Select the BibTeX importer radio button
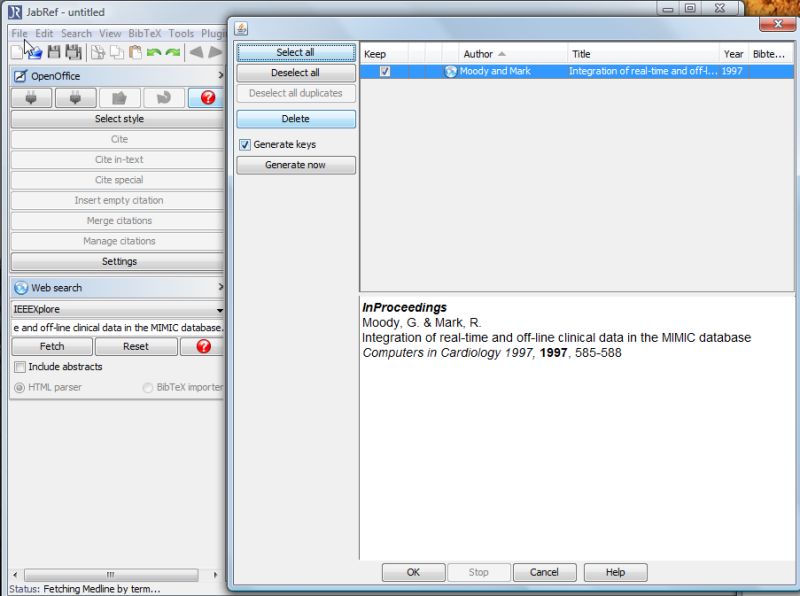 point(147,388)
